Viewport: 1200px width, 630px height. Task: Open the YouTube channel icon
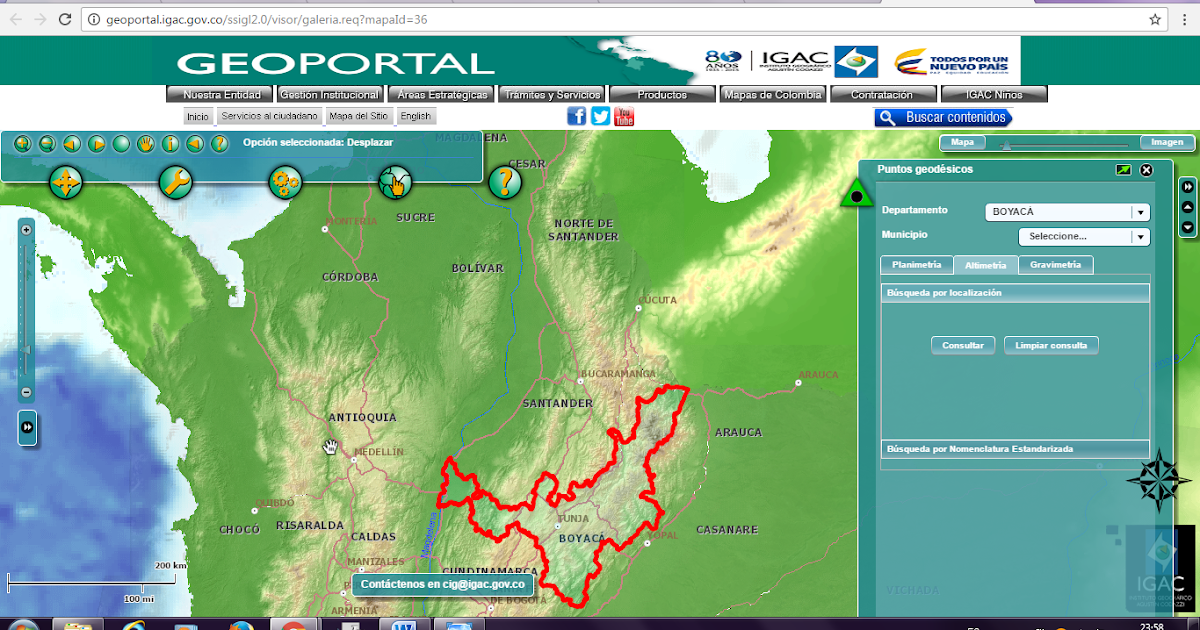(623, 116)
